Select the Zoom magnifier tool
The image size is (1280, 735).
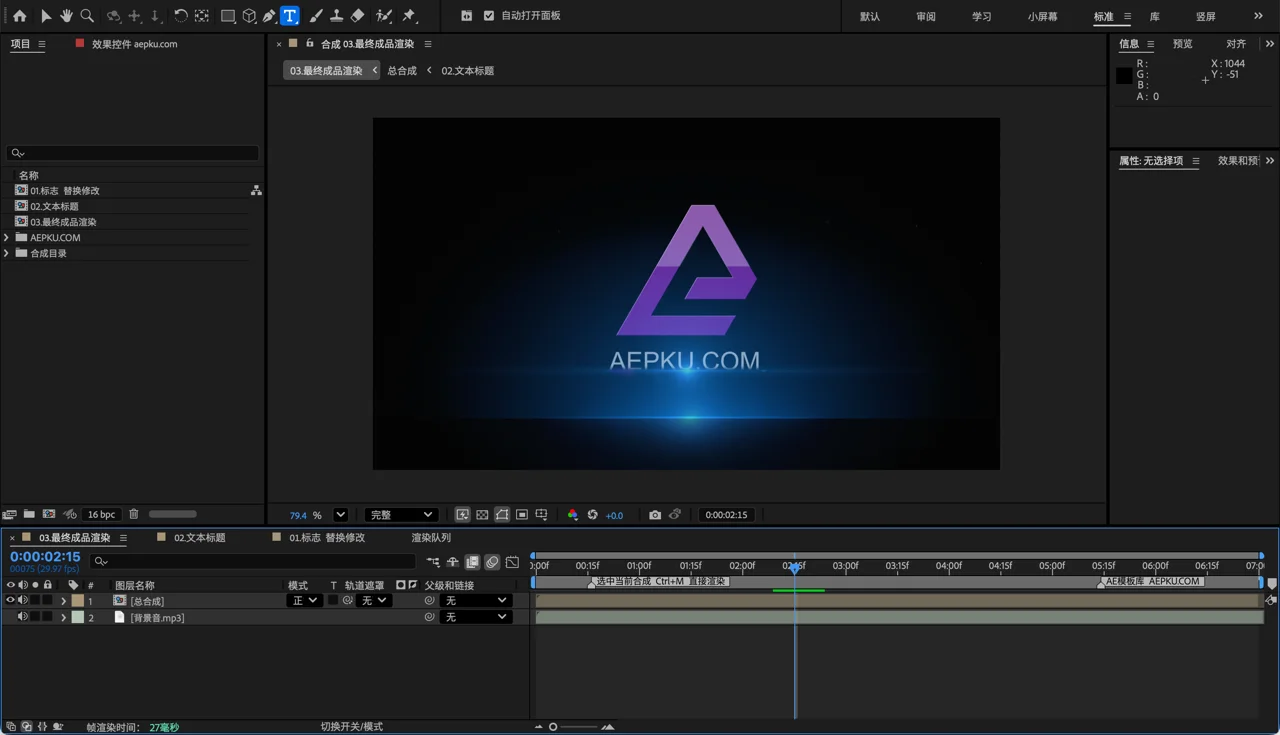coord(87,16)
